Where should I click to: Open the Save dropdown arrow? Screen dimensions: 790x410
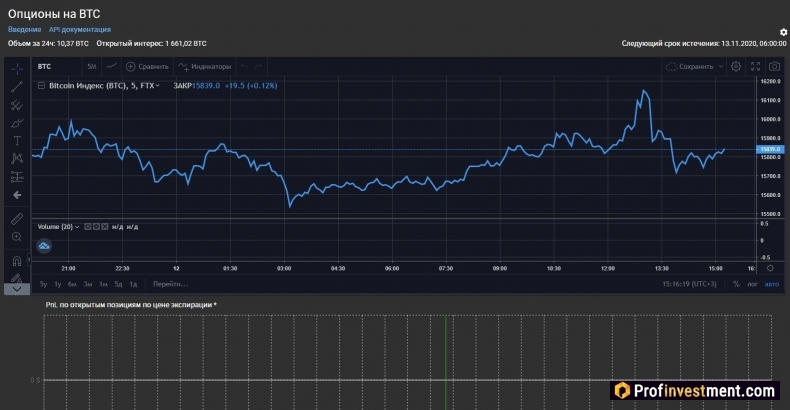click(721, 66)
